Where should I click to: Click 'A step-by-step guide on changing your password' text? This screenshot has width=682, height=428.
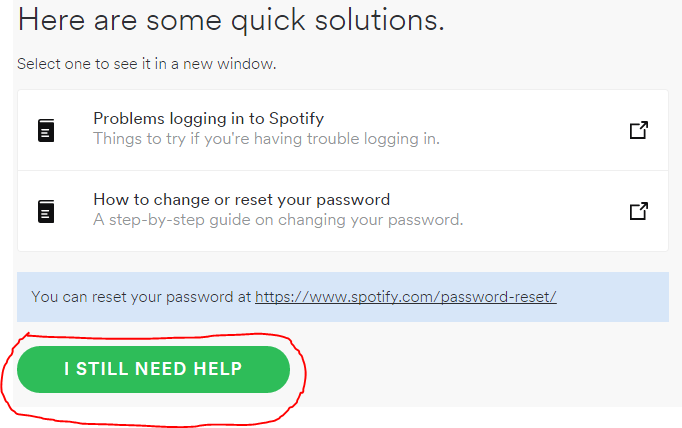pyautogui.click(x=278, y=220)
